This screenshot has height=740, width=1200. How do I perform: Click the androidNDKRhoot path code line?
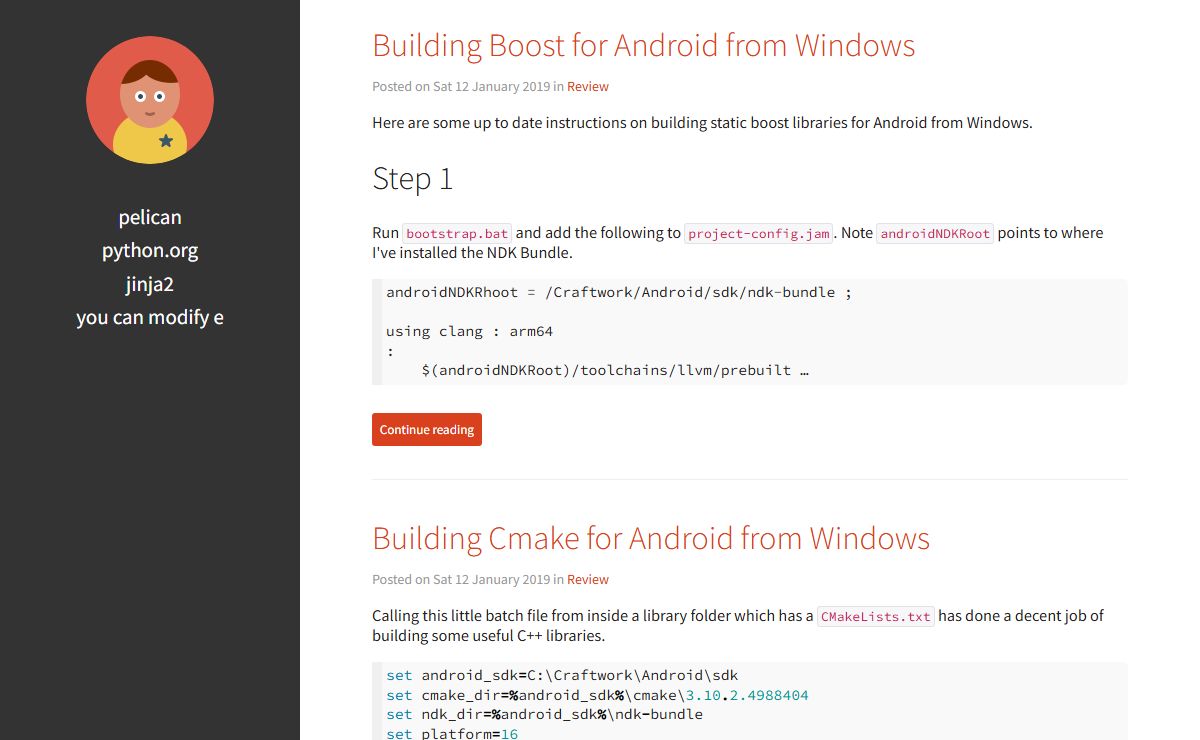(x=619, y=292)
